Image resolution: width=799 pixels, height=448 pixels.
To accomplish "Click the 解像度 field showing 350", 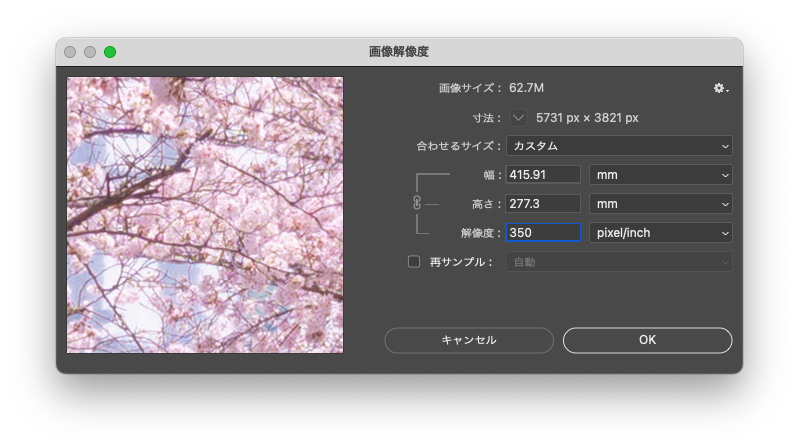I will click(543, 233).
